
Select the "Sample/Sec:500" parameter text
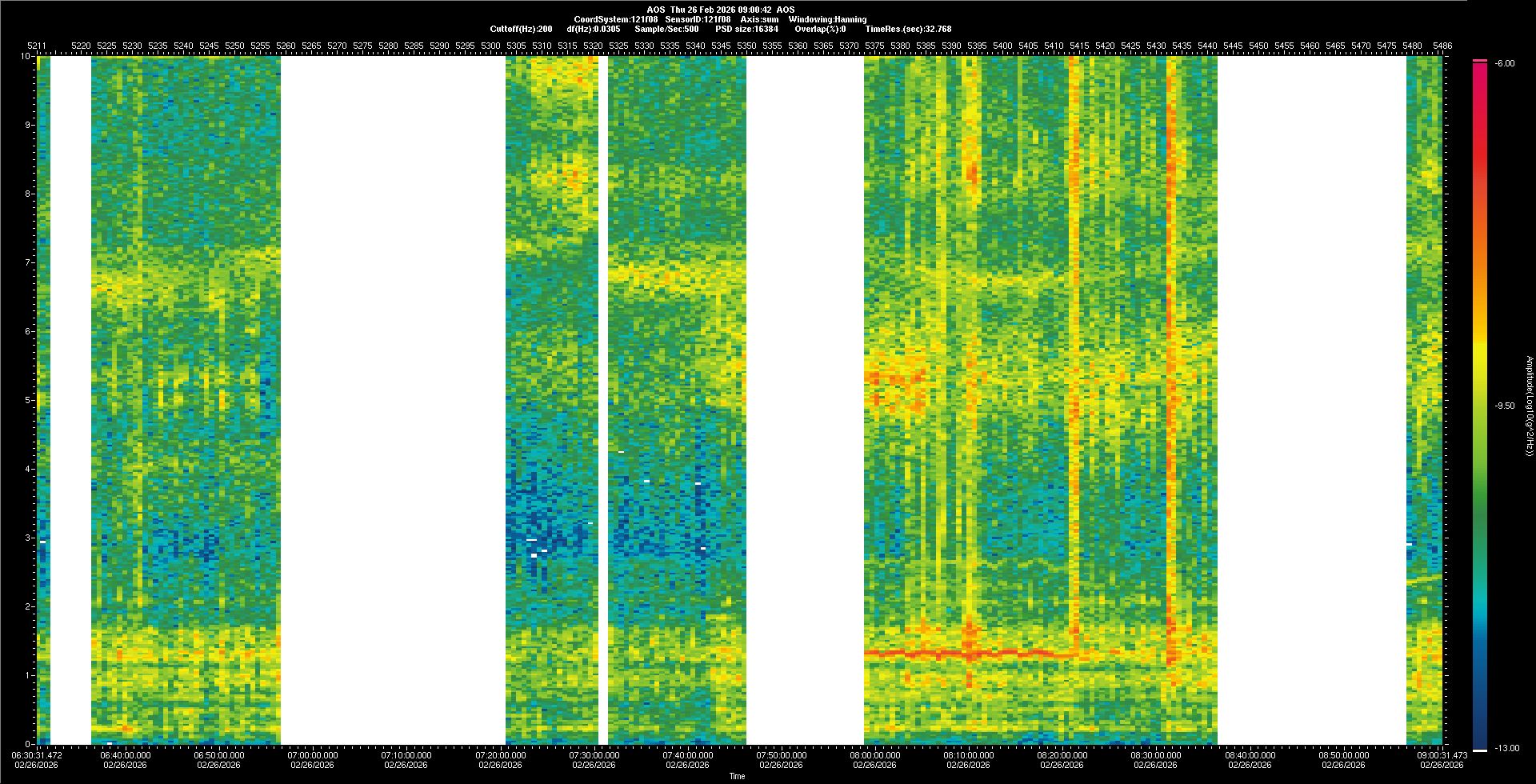(x=666, y=29)
